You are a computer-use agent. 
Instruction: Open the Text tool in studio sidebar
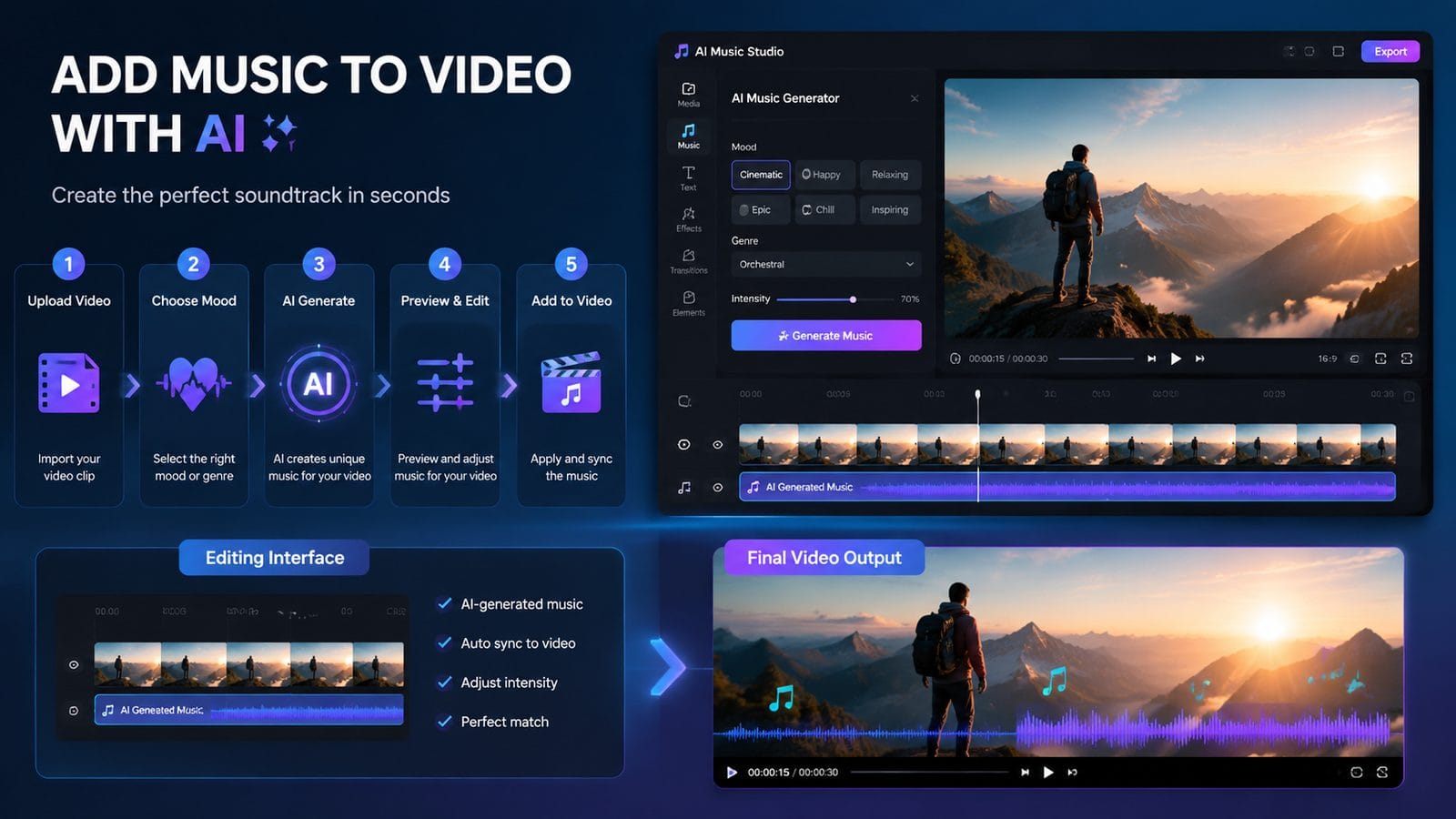689,178
